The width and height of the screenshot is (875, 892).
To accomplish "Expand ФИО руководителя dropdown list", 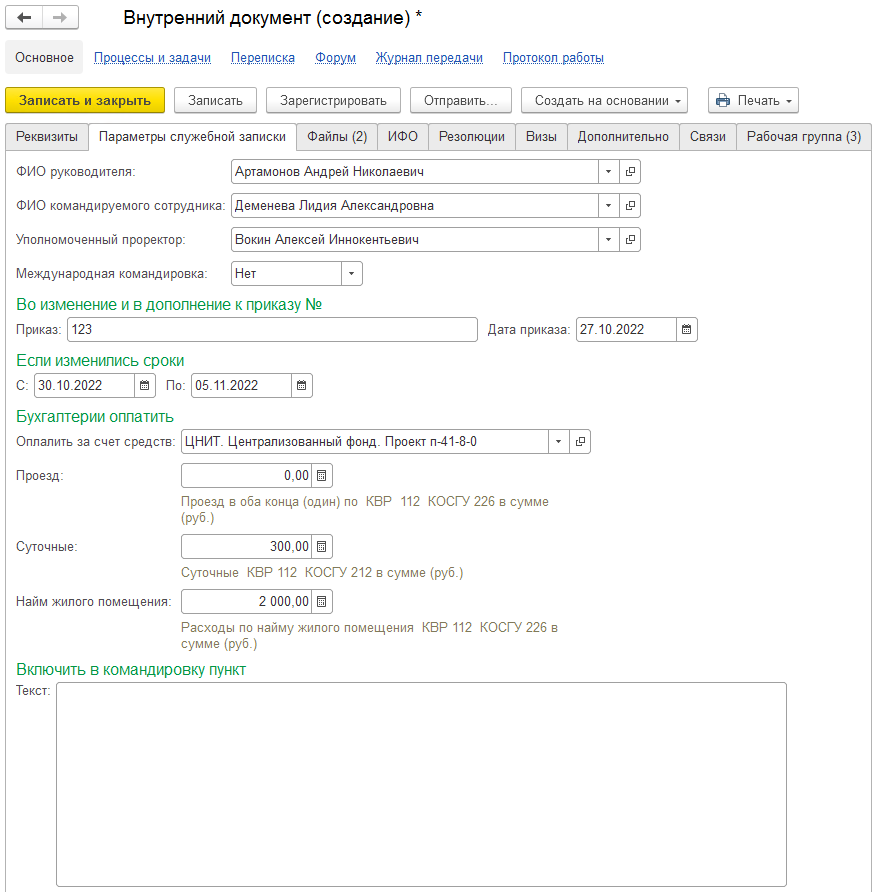I will click(x=608, y=171).
